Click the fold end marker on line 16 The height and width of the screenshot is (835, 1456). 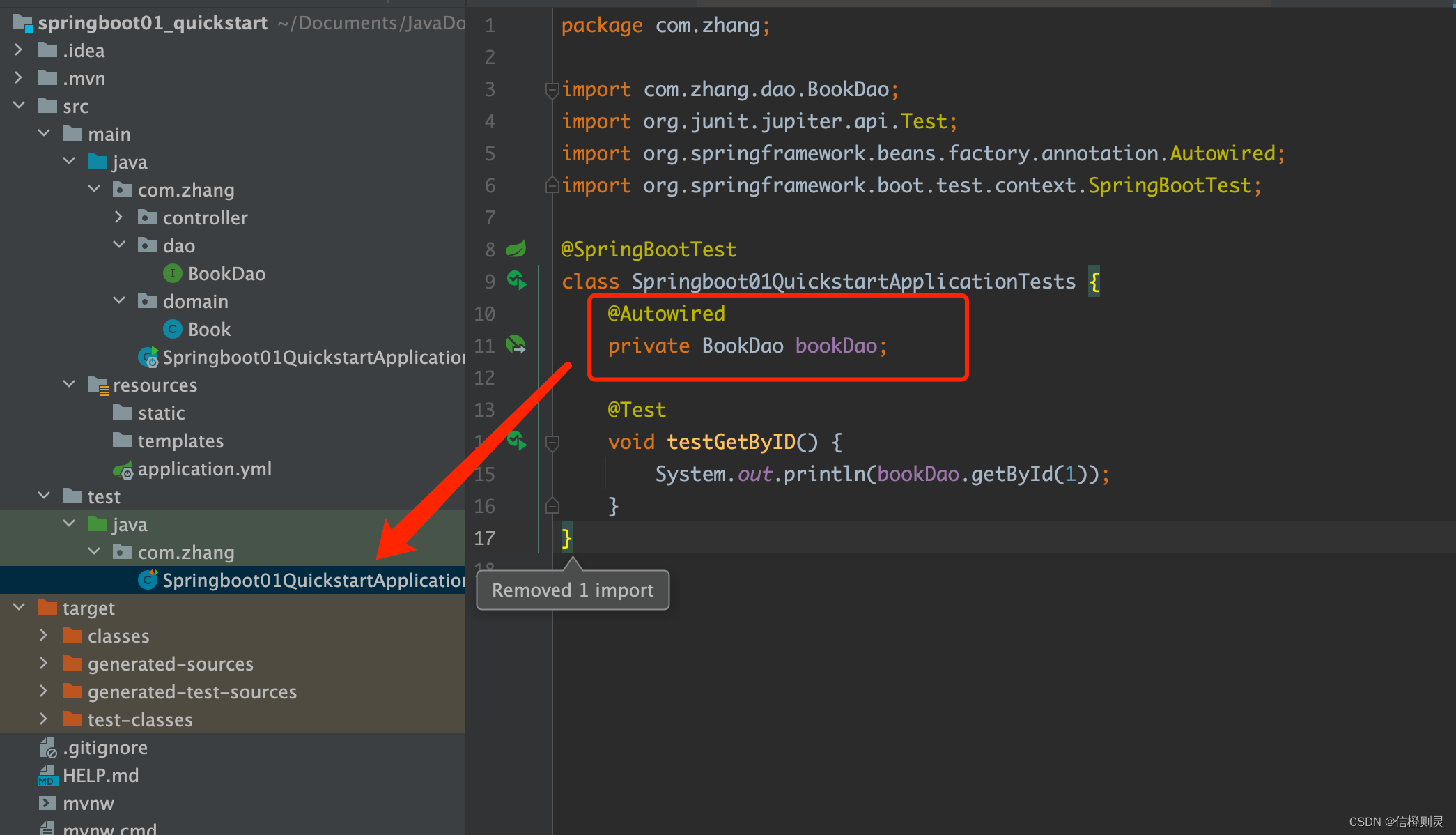point(552,506)
